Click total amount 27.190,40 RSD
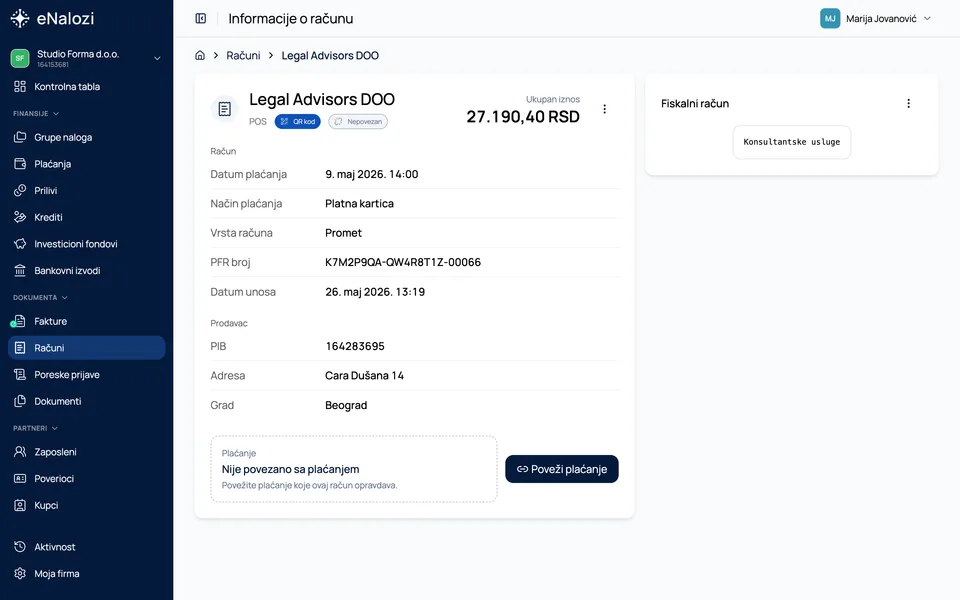This screenshot has height=600, width=960. pyautogui.click(x=523, y=116)
